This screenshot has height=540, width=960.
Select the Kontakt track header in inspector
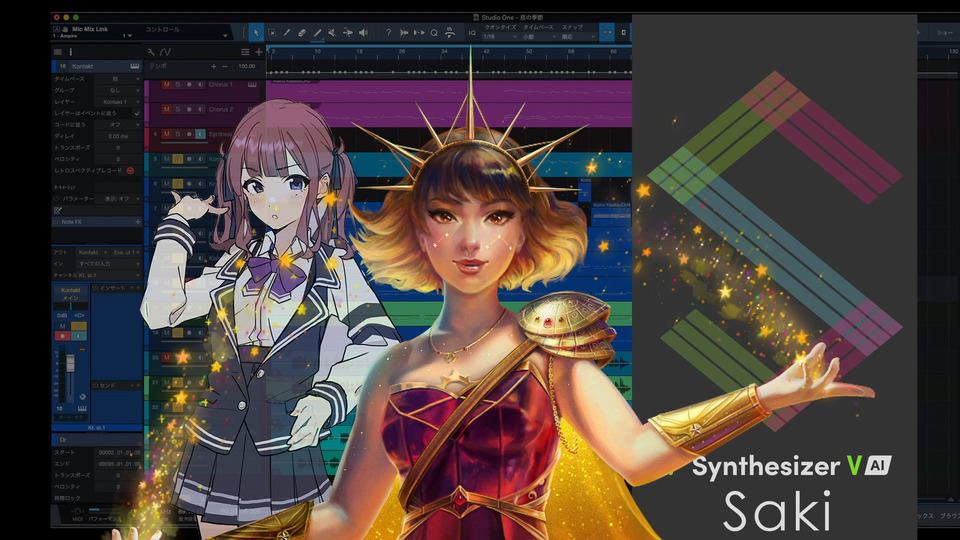tap(98, 66)
